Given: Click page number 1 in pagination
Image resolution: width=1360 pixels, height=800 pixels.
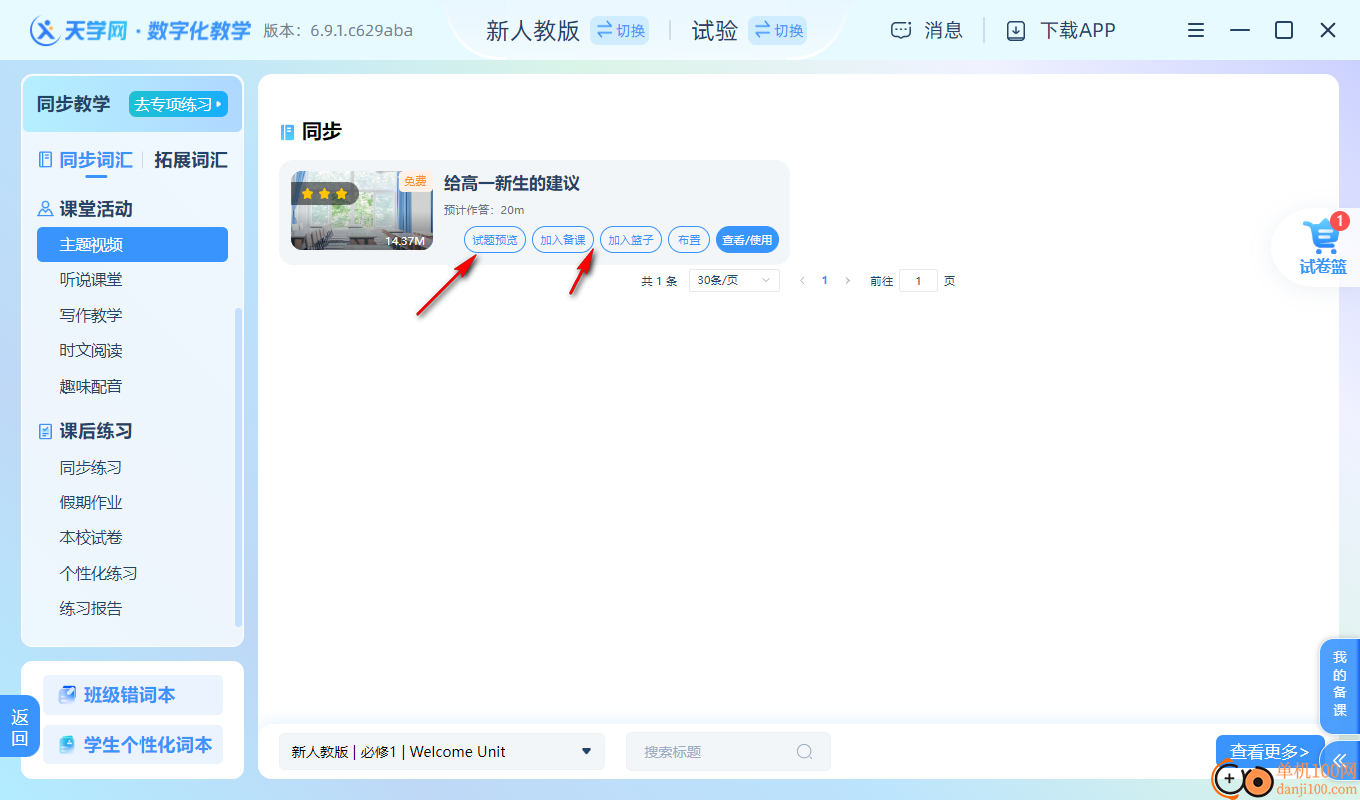Looking at the screenshot, I should [x=825, y=281].
